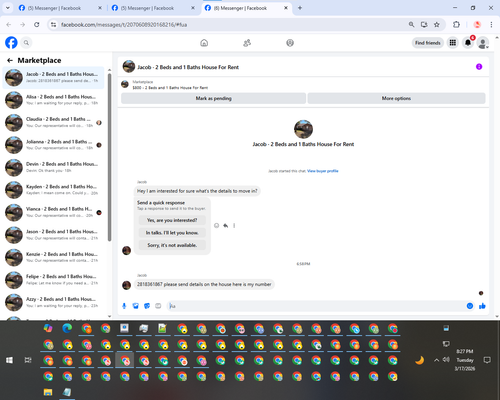This screenshot has width=500, height=400.
Task: Close the active Messenger tab
Action: coord(286,8)
